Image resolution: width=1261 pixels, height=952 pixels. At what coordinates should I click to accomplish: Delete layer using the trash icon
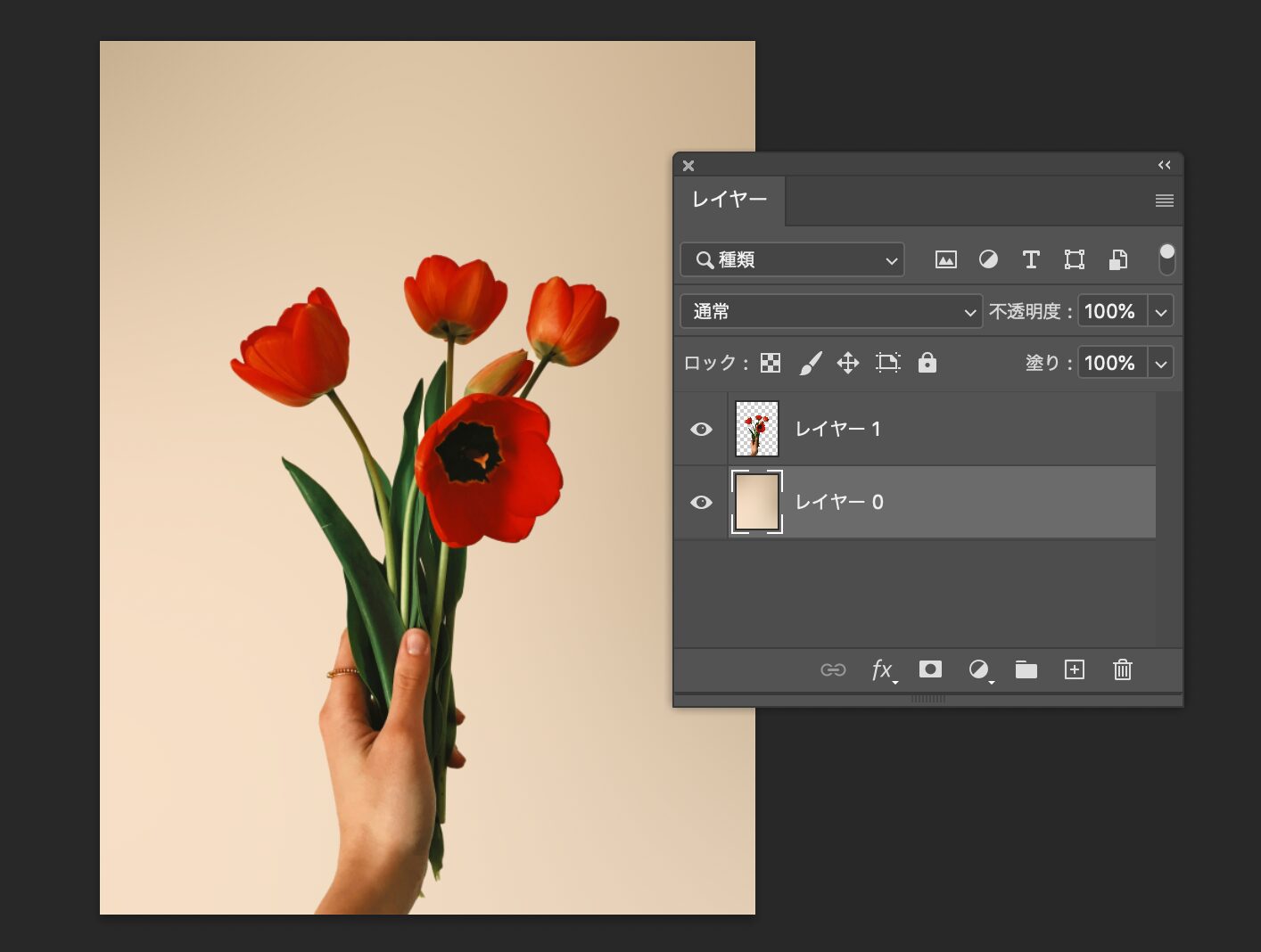point(1123,669)
